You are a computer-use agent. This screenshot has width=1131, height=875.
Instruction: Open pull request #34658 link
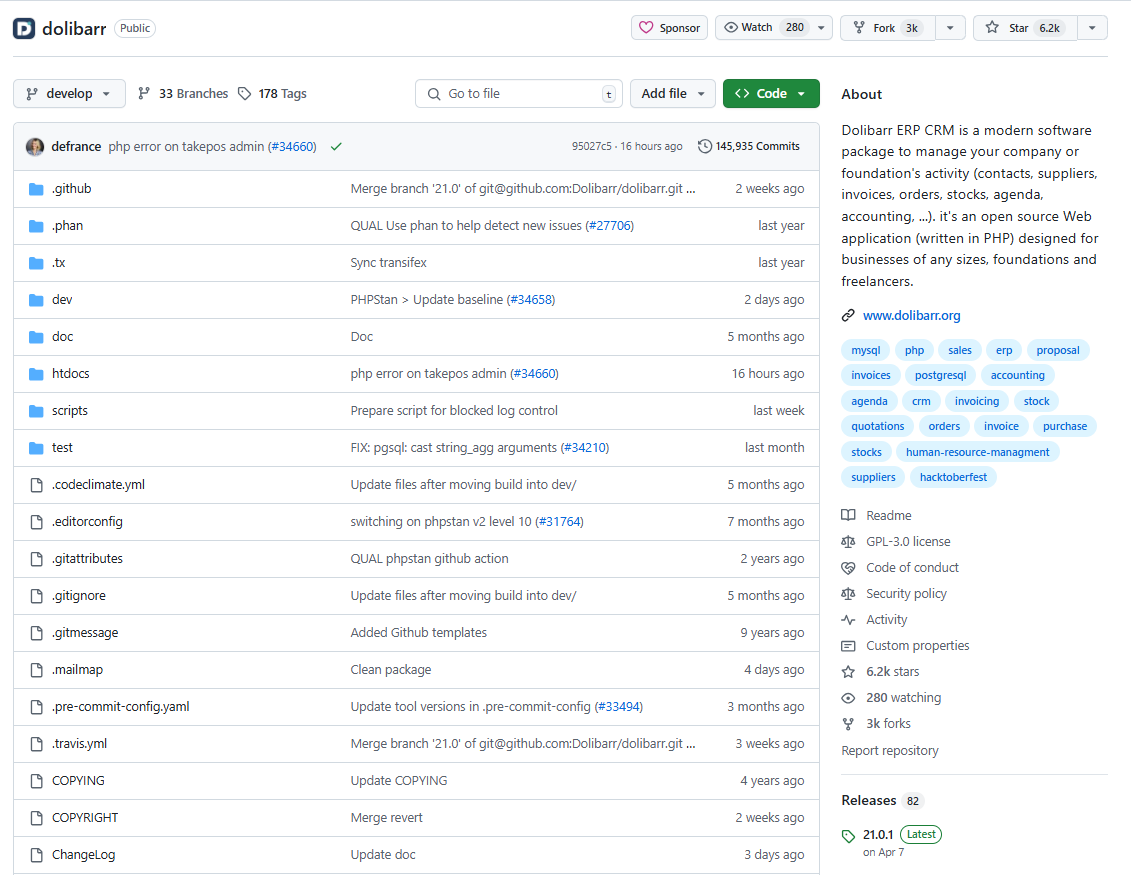tap(531, 300)
